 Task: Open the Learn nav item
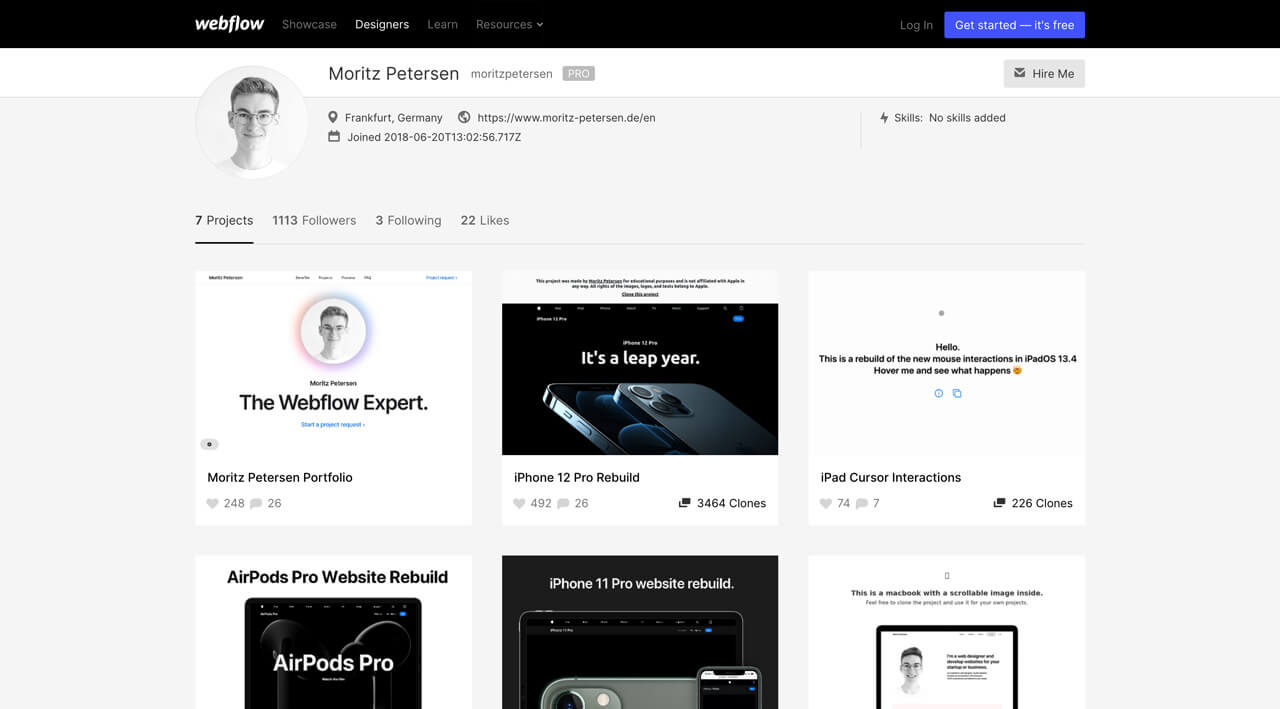[442, 24]
